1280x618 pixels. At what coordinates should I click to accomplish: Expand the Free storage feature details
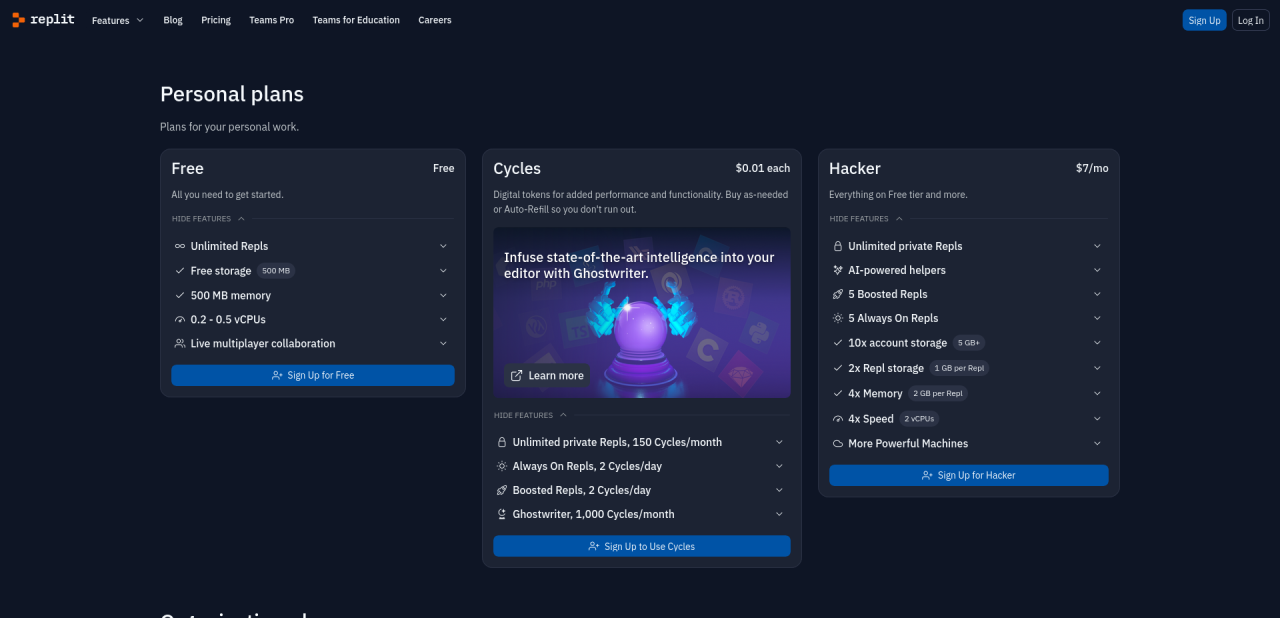pos(443,271)
